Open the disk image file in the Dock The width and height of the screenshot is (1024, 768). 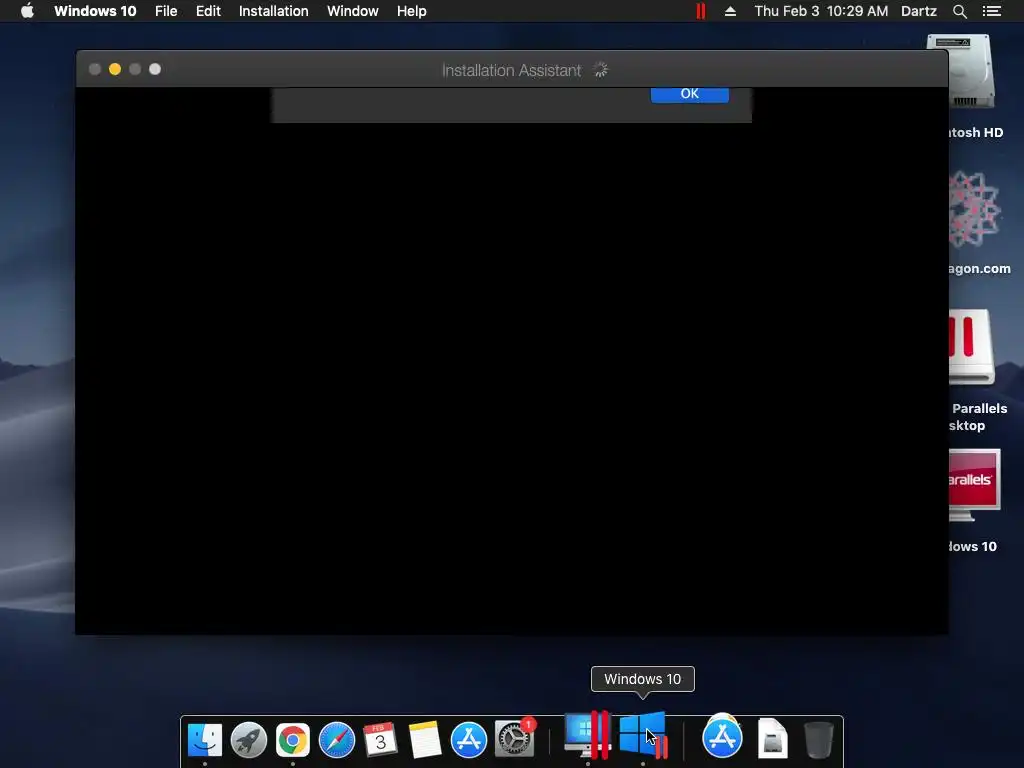pos(773,739)
